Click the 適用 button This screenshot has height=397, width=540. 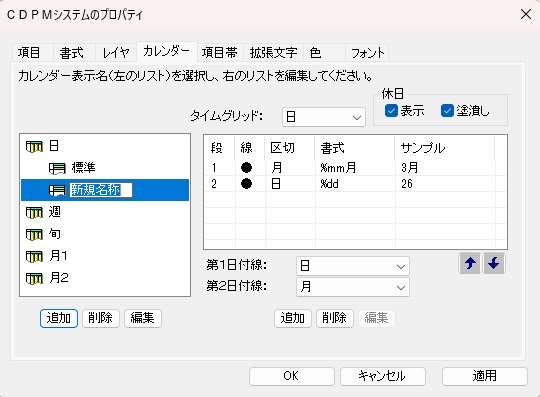pos(485,376)
